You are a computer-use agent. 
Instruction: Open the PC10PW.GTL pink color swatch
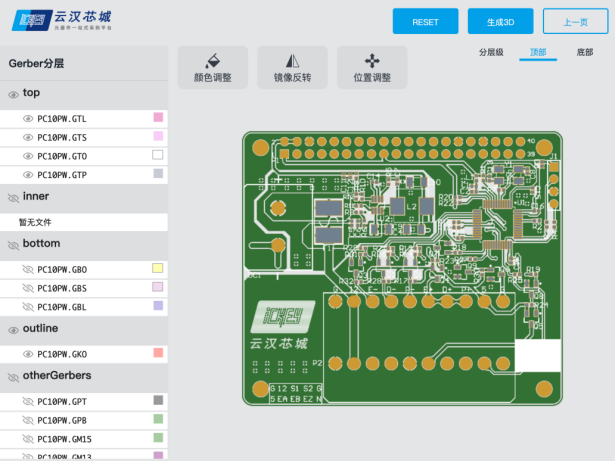158,118
